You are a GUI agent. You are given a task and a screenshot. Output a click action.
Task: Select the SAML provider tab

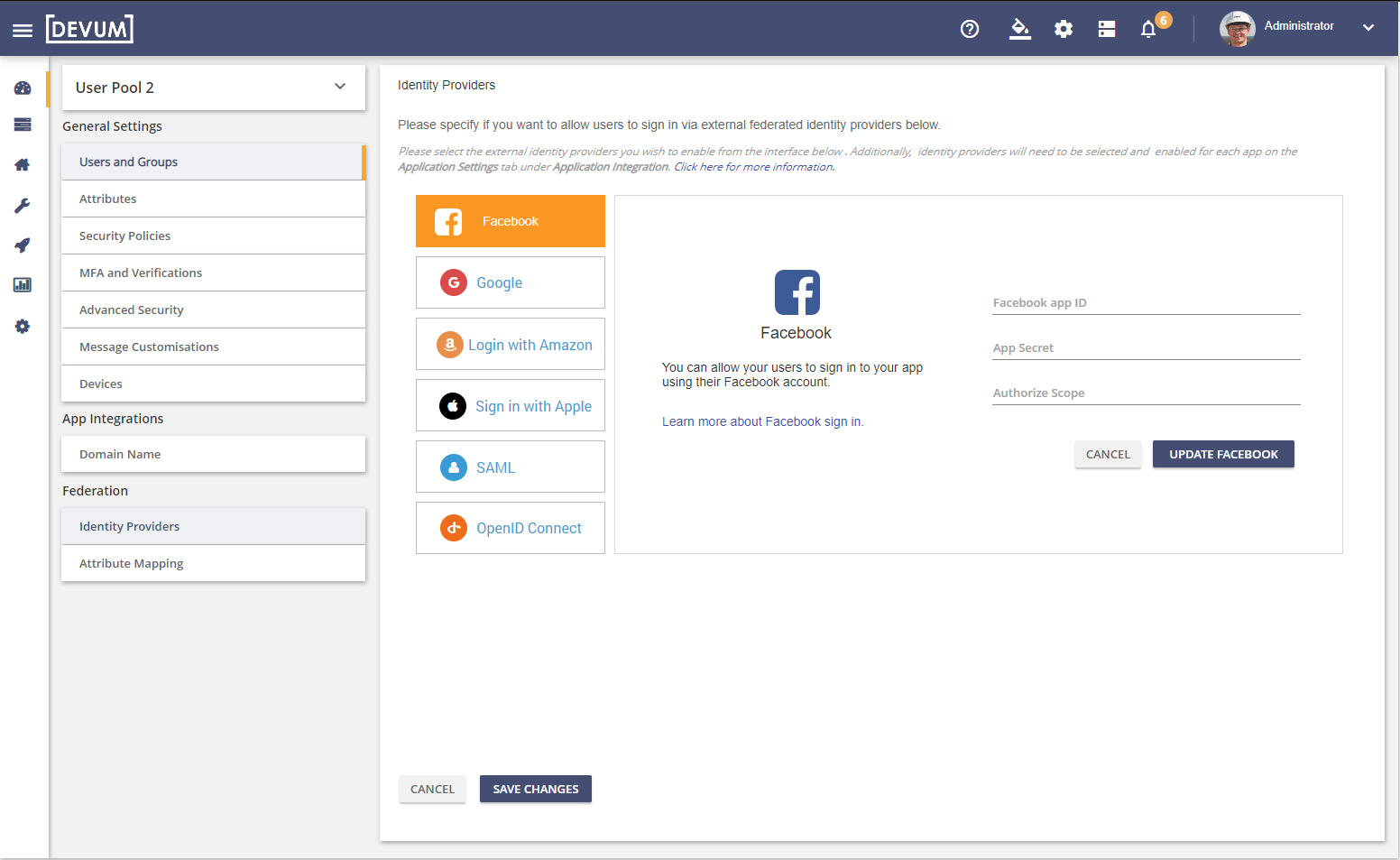(511, 467)
